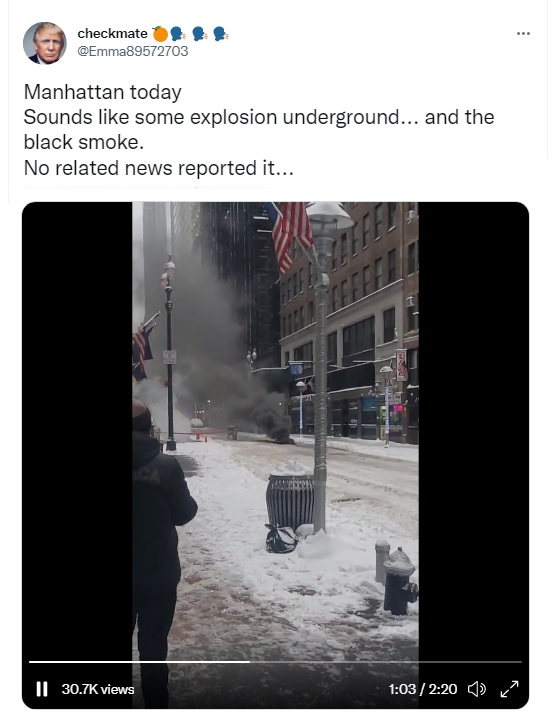Screen dimensions: 556x716
Task: Click the orange emoji in display name
Action: click(160, 34)
